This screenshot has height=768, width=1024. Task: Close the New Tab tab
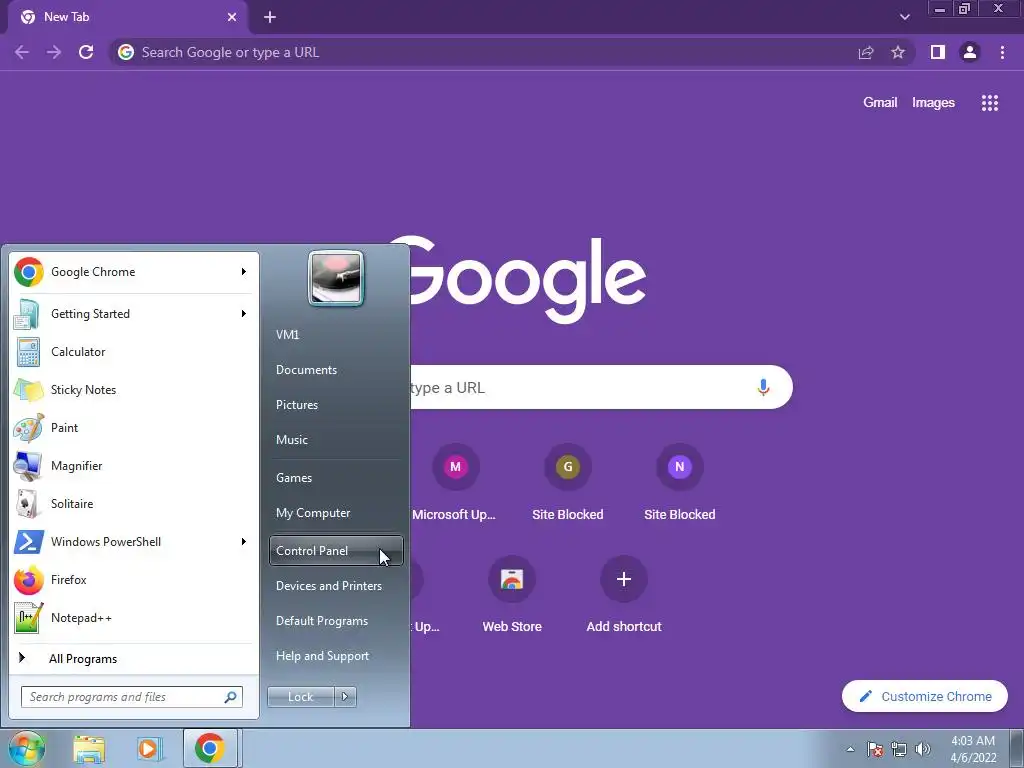[232, 17]
